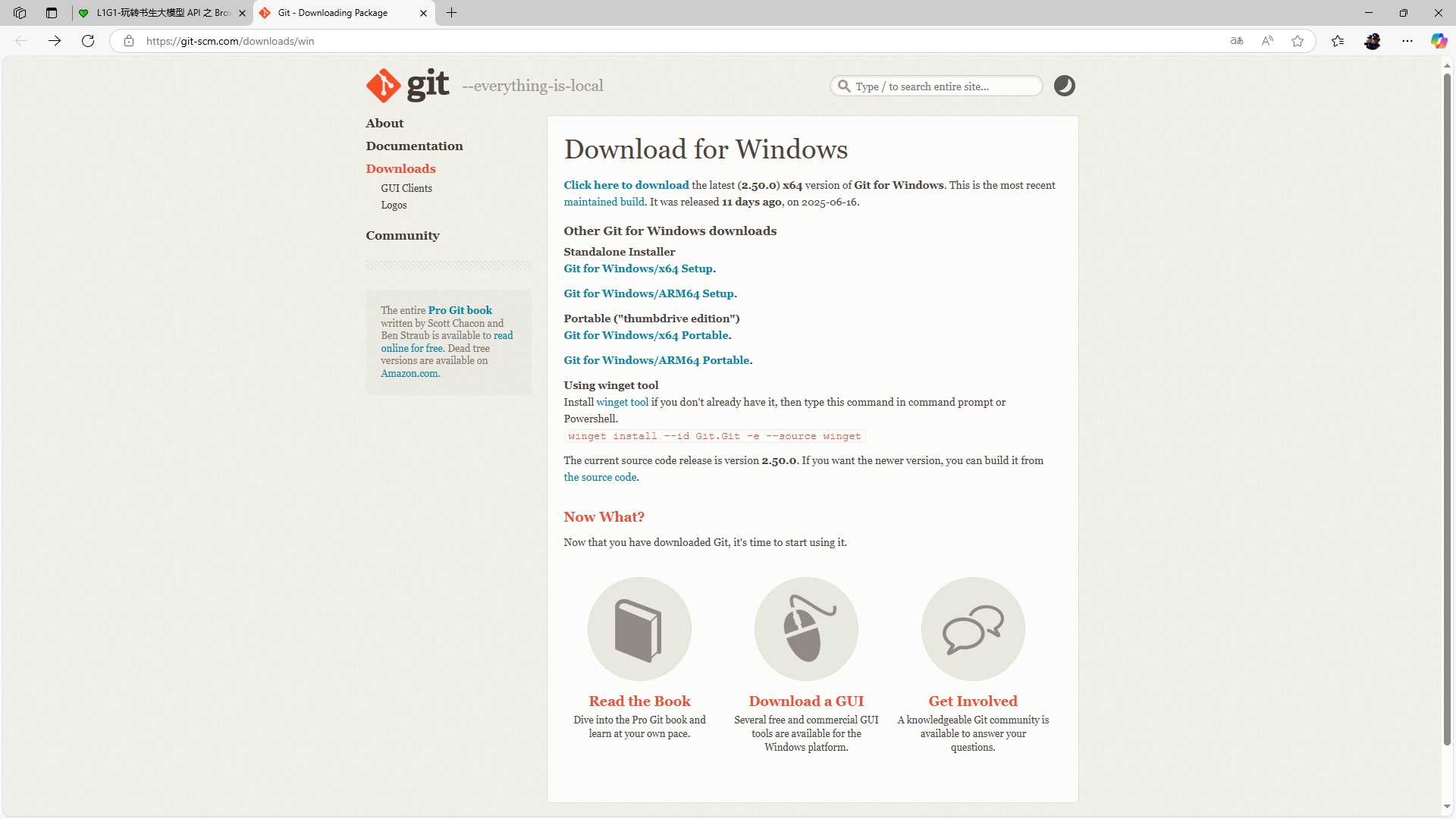Open the Pro Git book link in sidebar

point(460,310)
